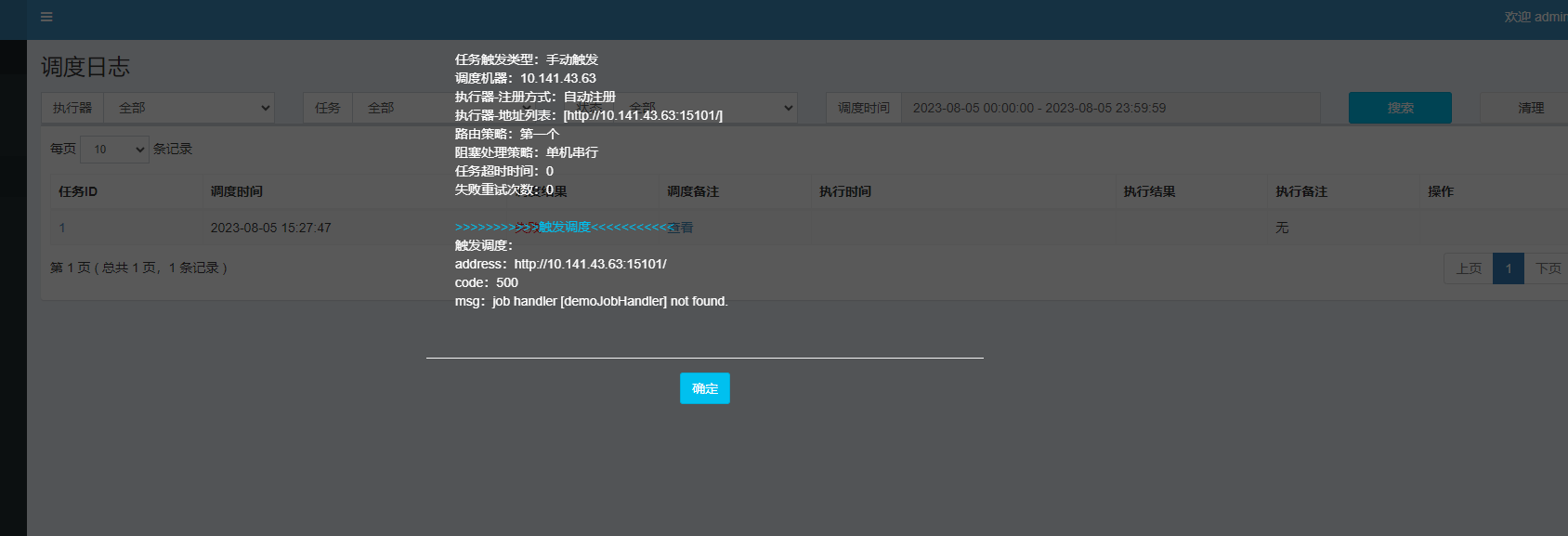1568x536 pixels.
Task: Go to previous page with 上页
Action: coord(1469,268)
